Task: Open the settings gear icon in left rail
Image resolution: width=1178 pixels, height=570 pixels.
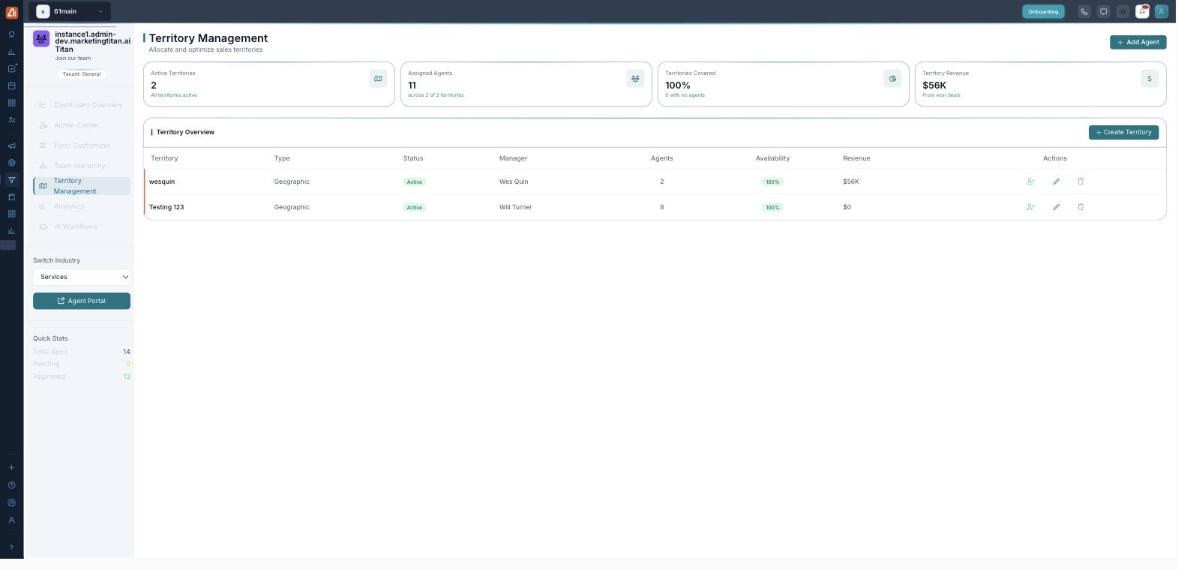Action: (11, 502)
